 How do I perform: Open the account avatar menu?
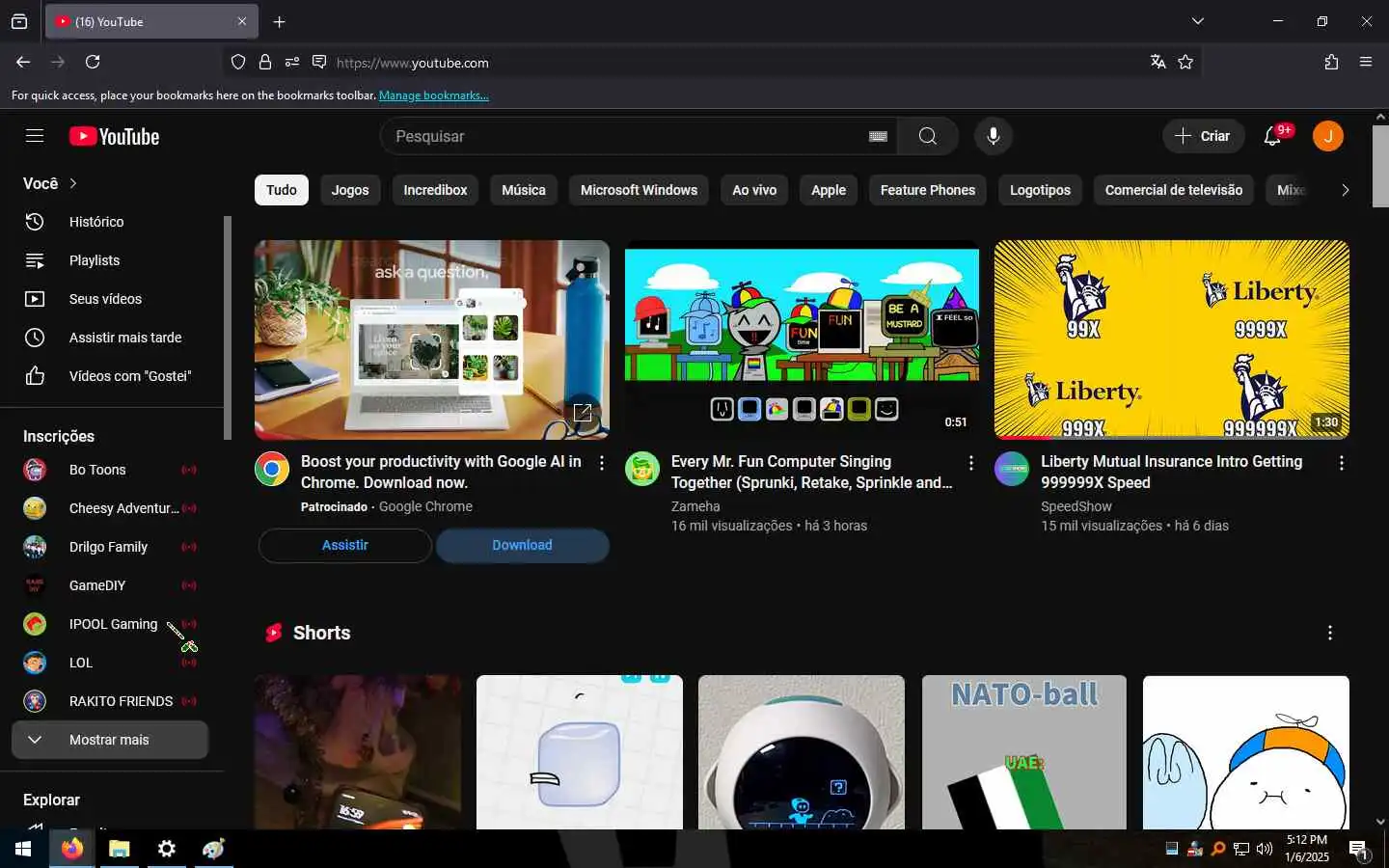pyautogui.click(x=1327, y=136)
